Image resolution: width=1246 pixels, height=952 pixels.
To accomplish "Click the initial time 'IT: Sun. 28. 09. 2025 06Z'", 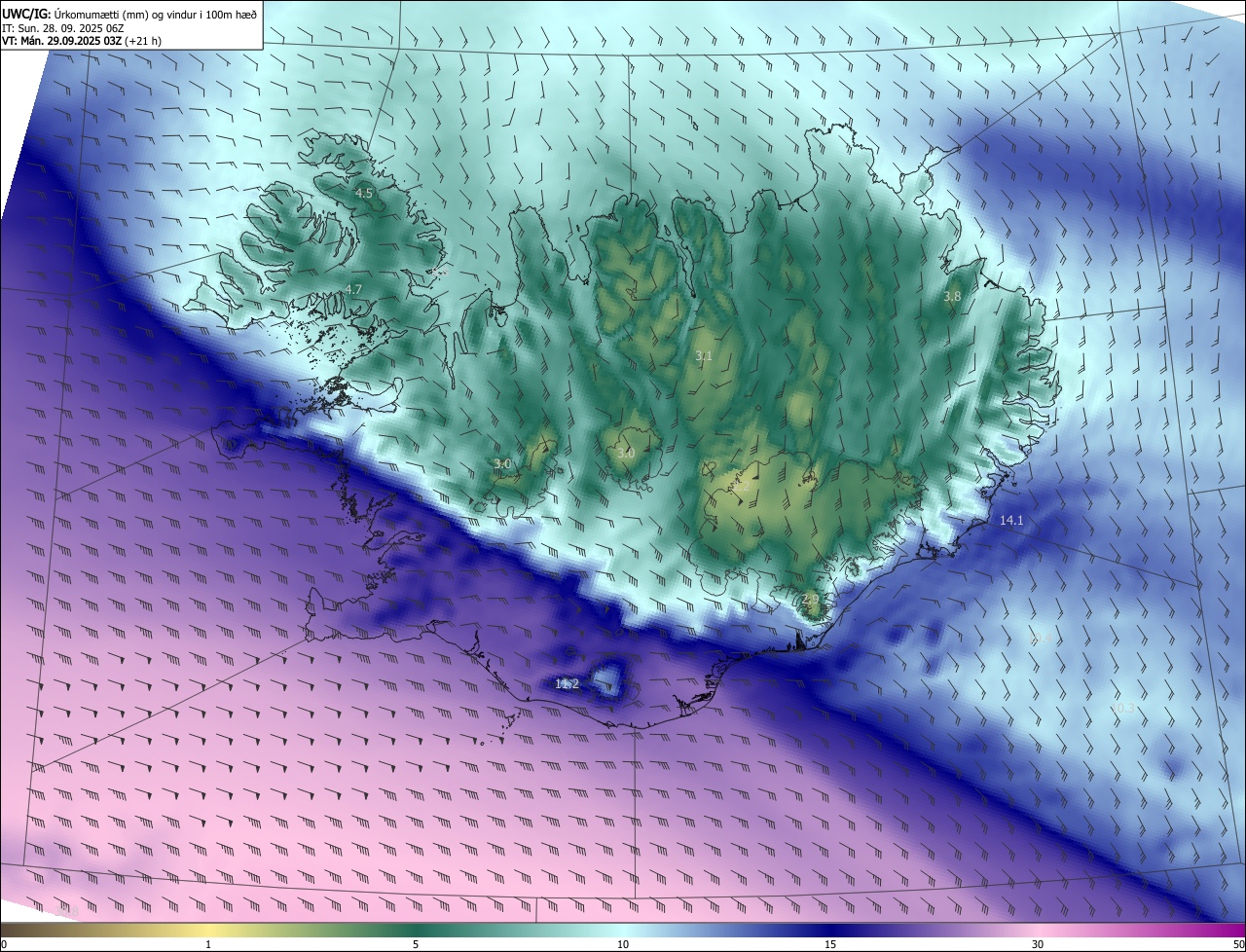I will click(x=64, y=28).
